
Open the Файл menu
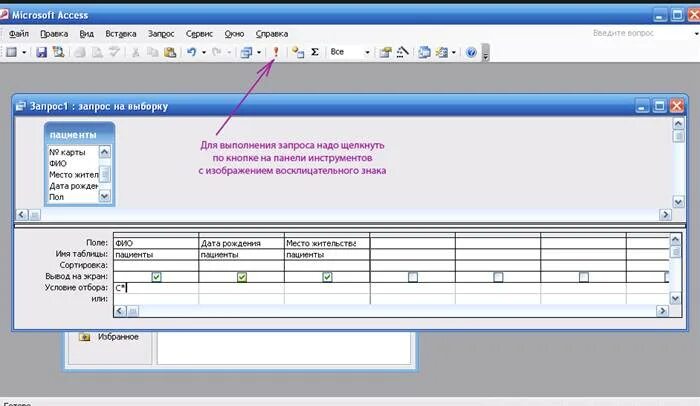click(19, 33)
